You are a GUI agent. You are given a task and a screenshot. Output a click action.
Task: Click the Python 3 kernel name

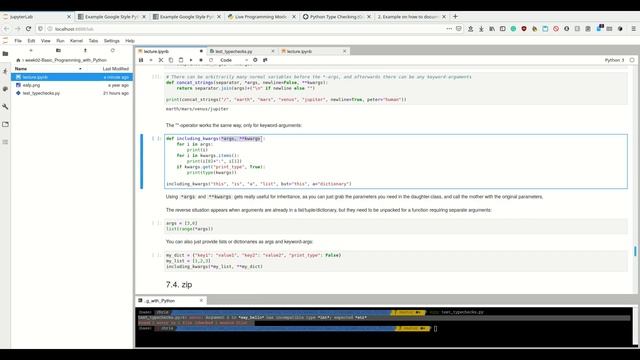614,60
